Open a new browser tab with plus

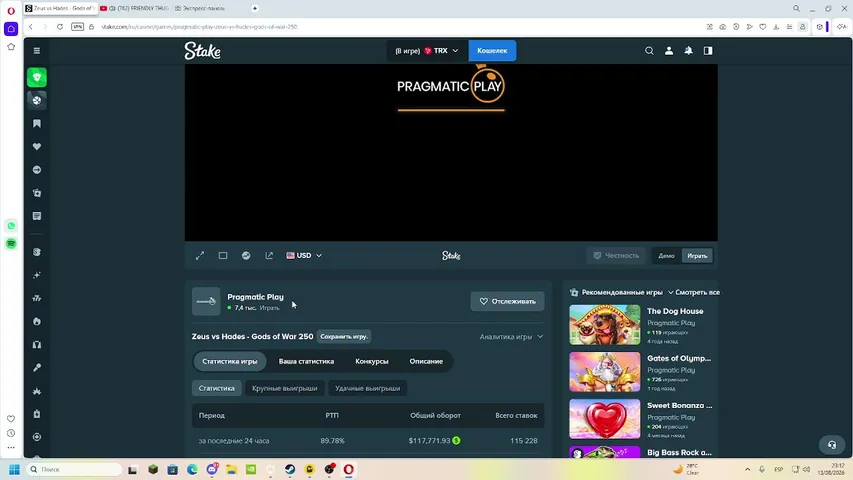pos(255,8)
